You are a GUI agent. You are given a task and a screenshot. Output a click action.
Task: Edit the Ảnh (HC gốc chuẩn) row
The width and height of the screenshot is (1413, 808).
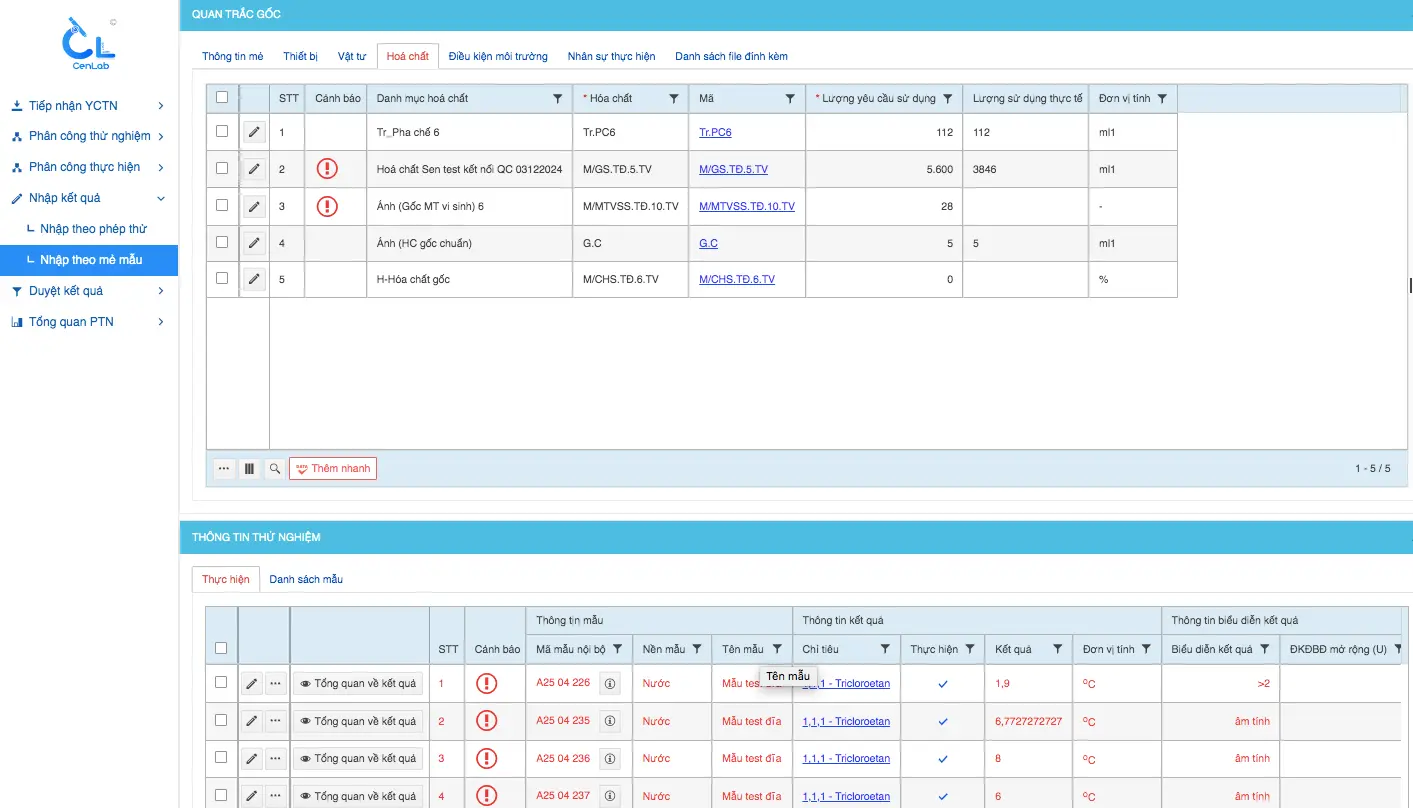tap(254, 243)
